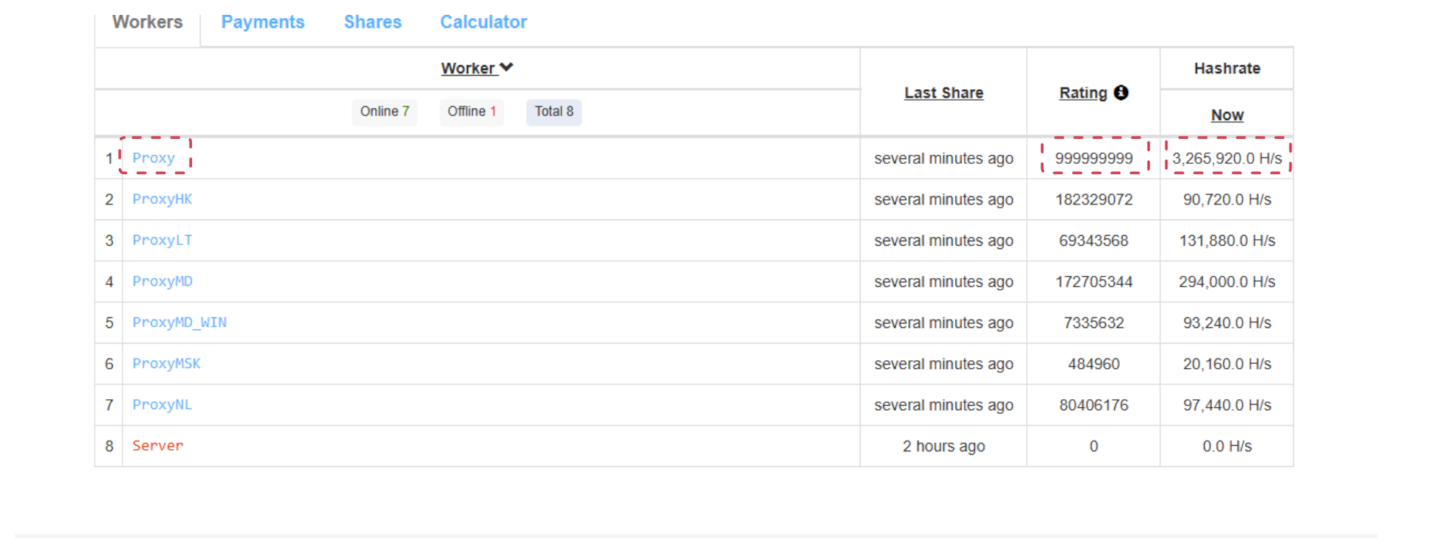Sort table by Rating header
Viewport: 1440px width, 553px height.
tap(1083, 93)
